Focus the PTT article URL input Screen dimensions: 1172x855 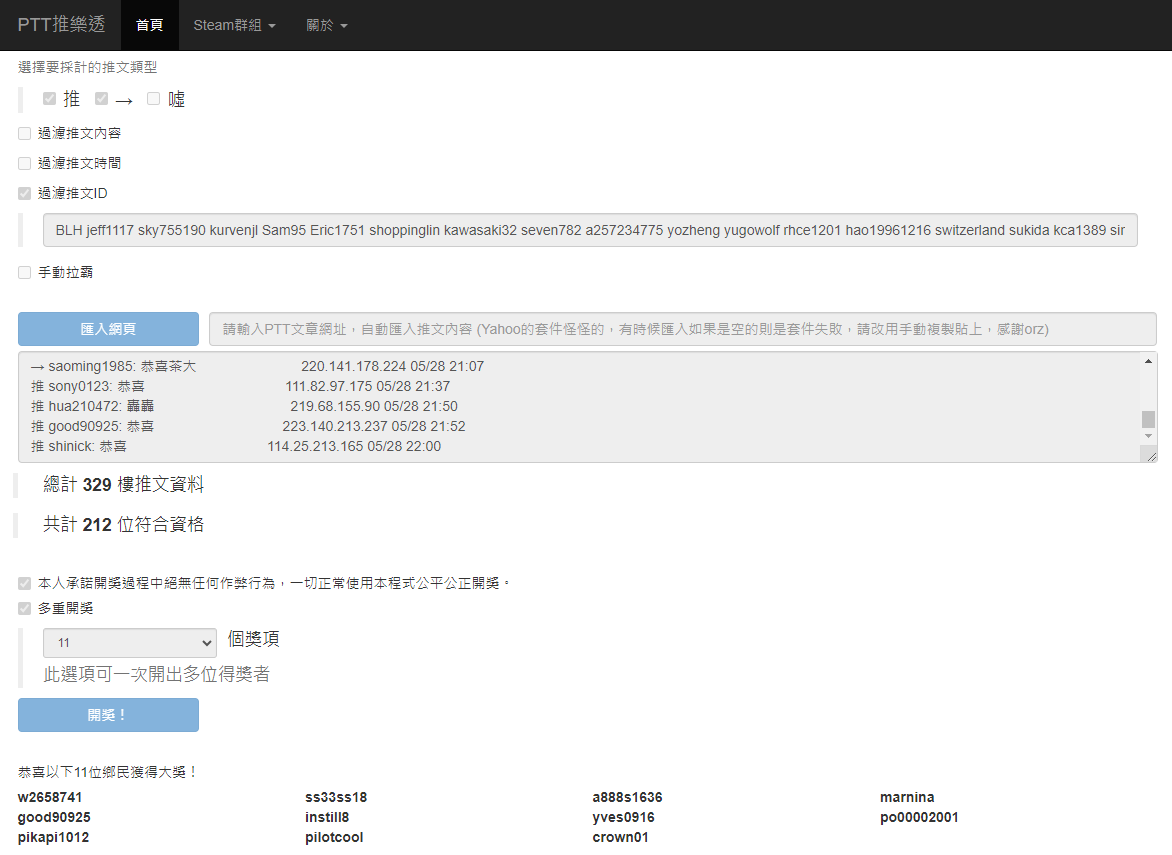(x=682, y=329)
